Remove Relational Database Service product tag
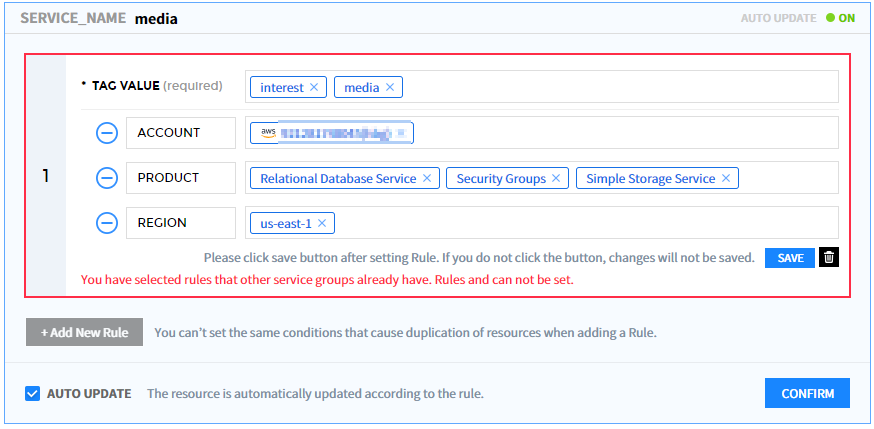The height and width of the screenshot is (429, 874). coord(427,178)
